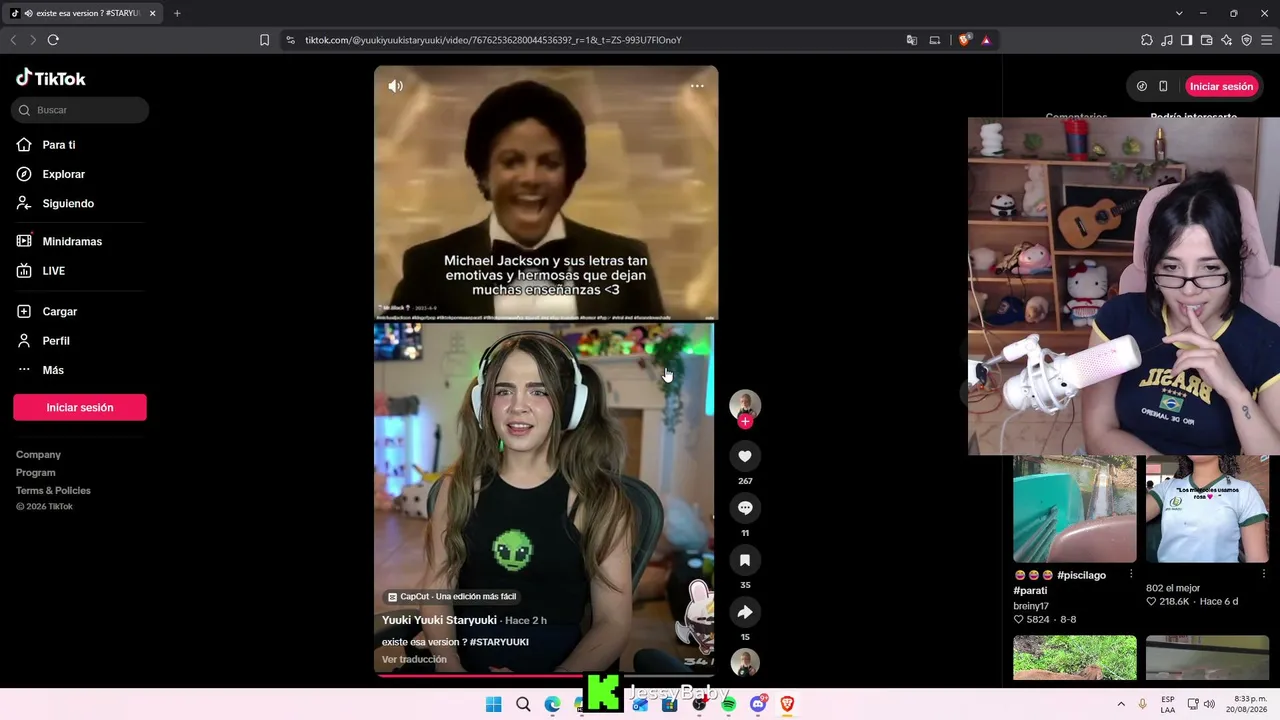Open the TikTok home logo

tap(51, 78)
